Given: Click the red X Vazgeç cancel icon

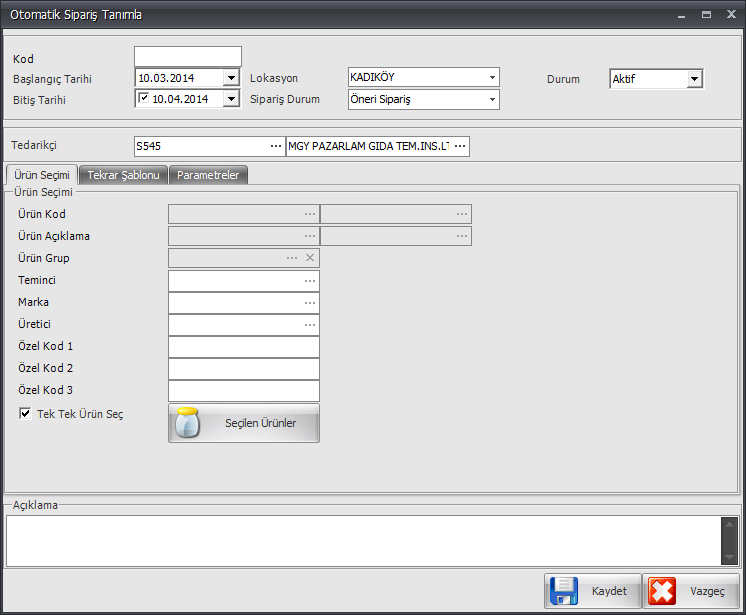Looking at the screenshot, I should (x=662, y=591).
